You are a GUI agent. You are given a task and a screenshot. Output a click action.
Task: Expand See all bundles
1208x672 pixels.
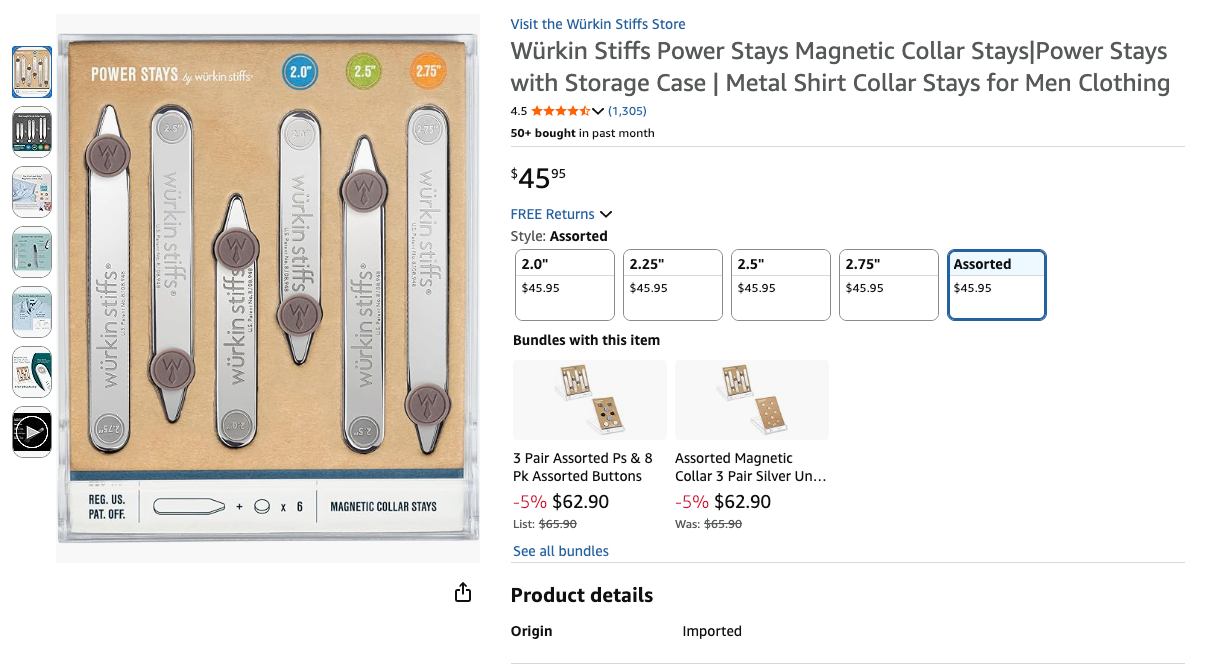(x=560, y=551)
